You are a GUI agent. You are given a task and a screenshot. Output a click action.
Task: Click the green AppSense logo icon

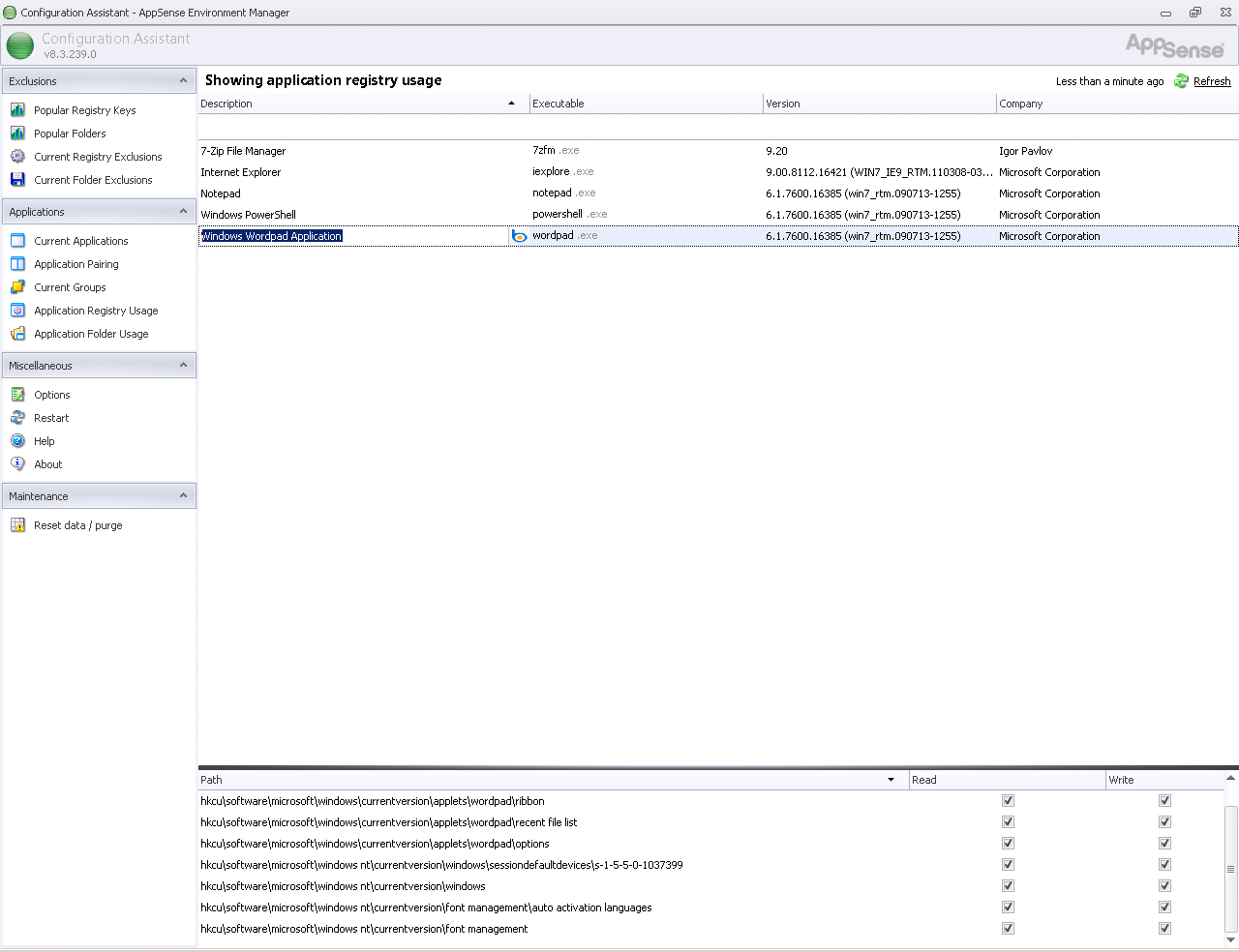19,45
